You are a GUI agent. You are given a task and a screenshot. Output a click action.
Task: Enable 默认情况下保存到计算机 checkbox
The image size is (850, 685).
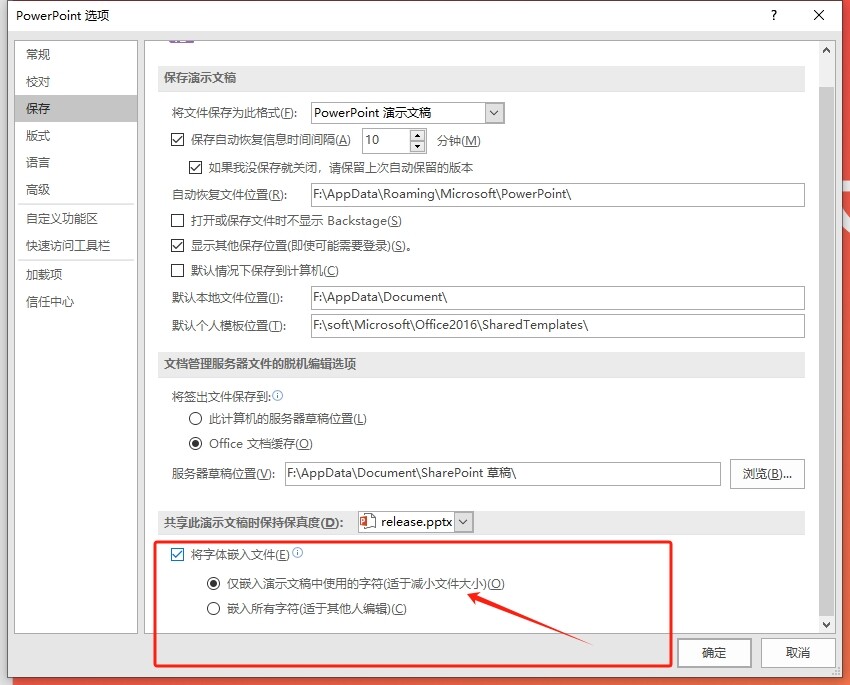click(177, 270)
